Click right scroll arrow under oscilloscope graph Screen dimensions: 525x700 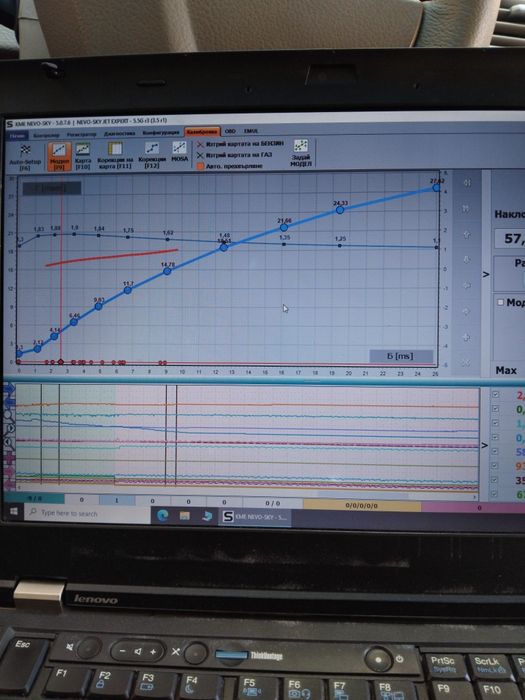[x=475, y=496]
